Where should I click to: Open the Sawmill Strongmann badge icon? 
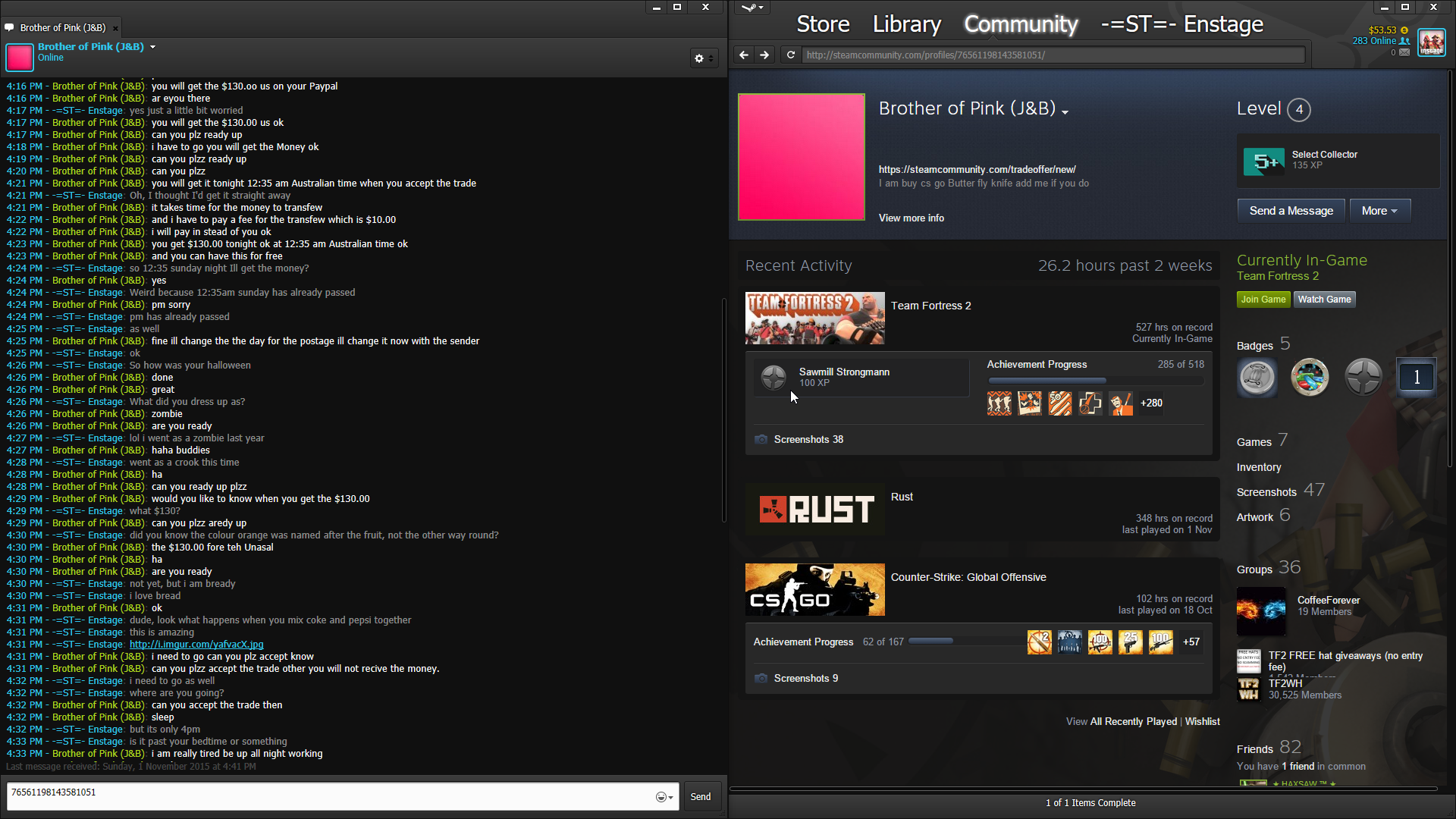pyautogui.click(x=773, y=377)
